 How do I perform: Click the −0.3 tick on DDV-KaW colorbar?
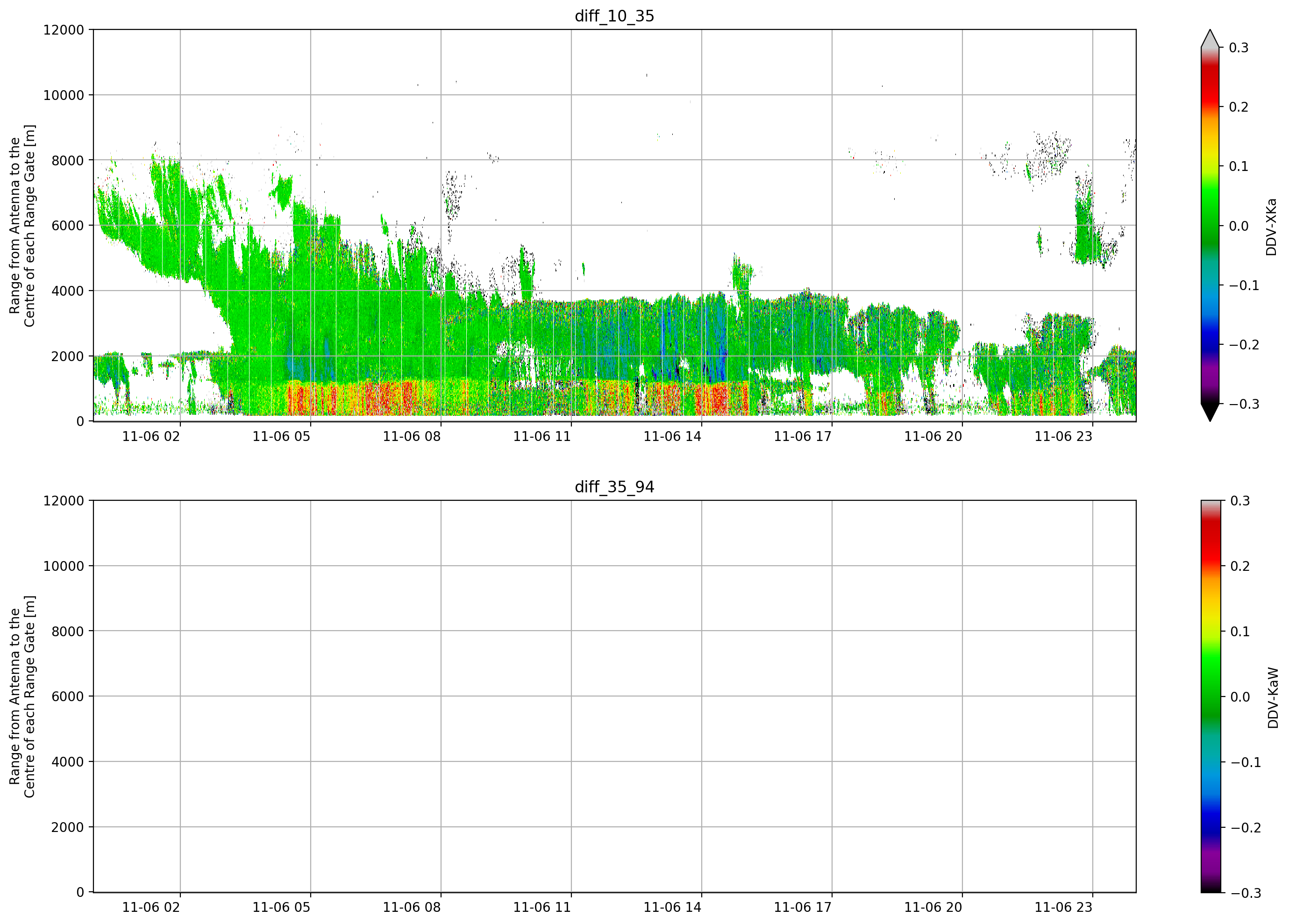[x=1246, y=893]
